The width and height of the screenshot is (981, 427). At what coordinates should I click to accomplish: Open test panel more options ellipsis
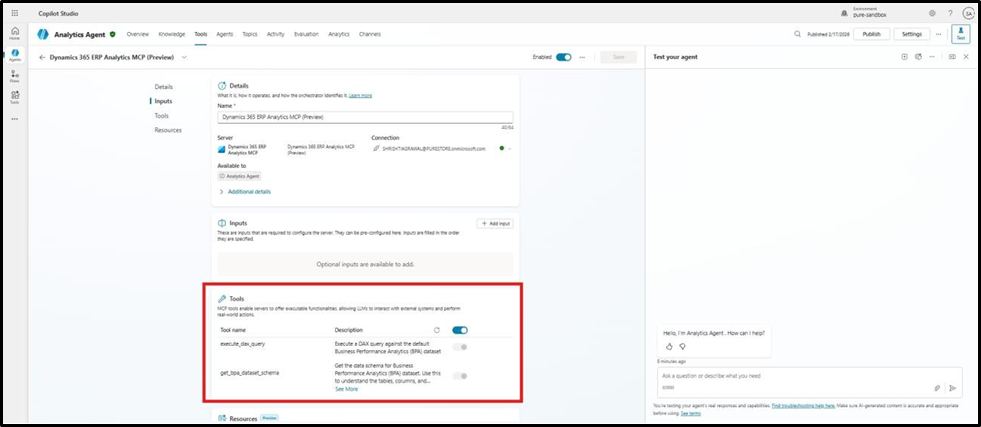[932, 56]
